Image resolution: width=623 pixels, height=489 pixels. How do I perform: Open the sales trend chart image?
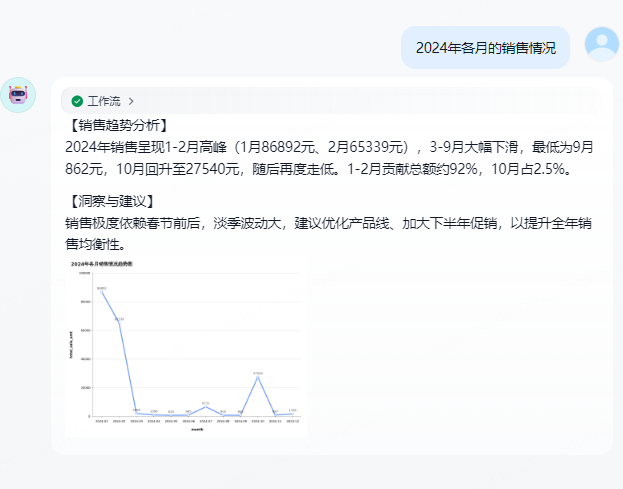(x=184, y=347)
